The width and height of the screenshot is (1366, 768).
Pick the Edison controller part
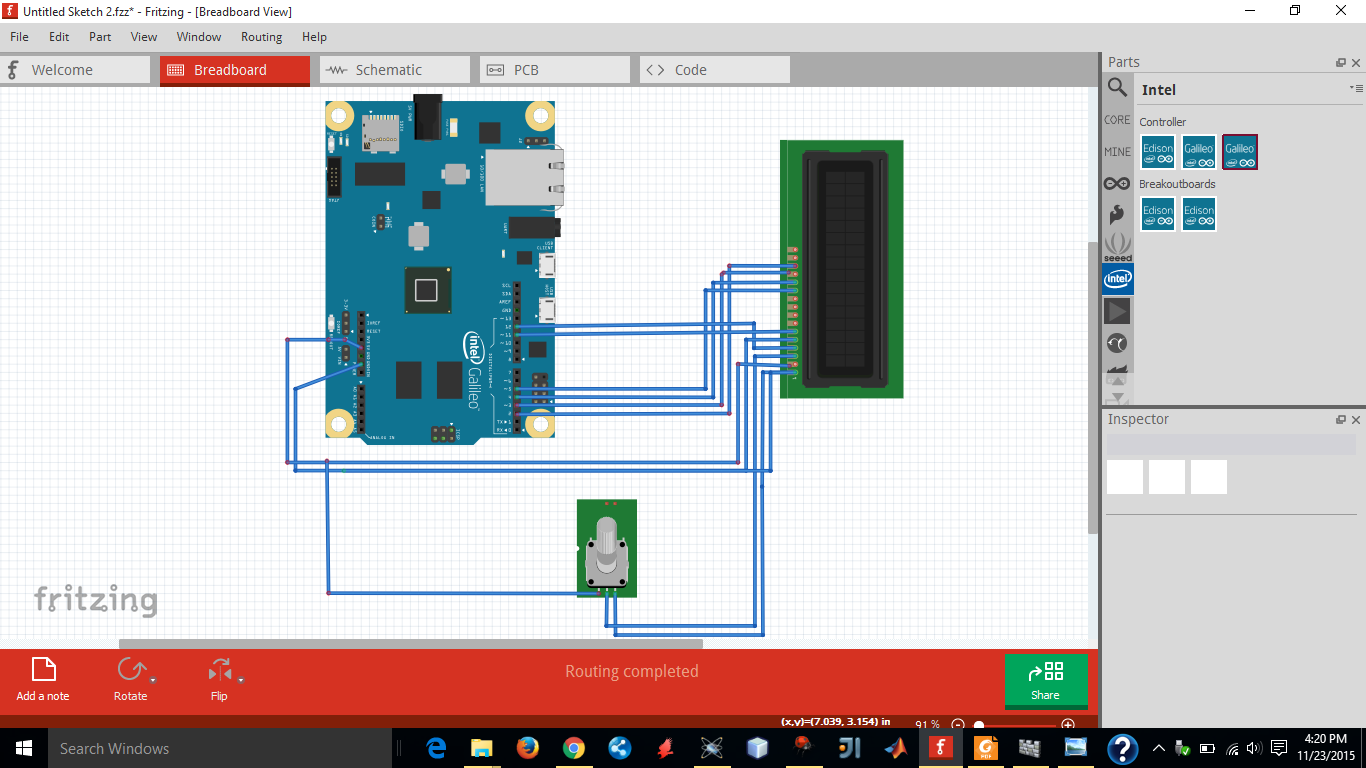tap(1158, 153)
